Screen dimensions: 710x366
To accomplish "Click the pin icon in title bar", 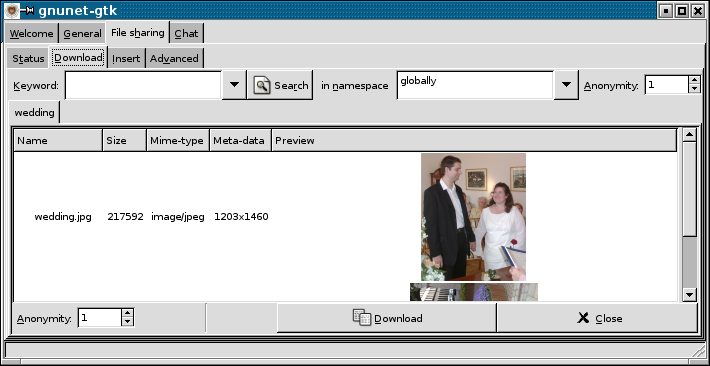I will click(x=27, y=10).
